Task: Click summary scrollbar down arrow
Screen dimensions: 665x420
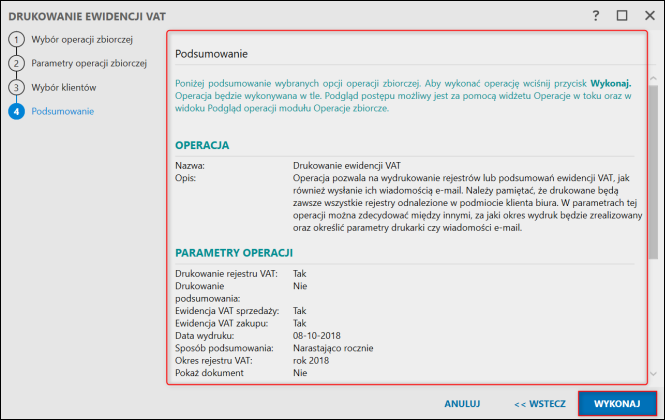Action: click(653, 374)
